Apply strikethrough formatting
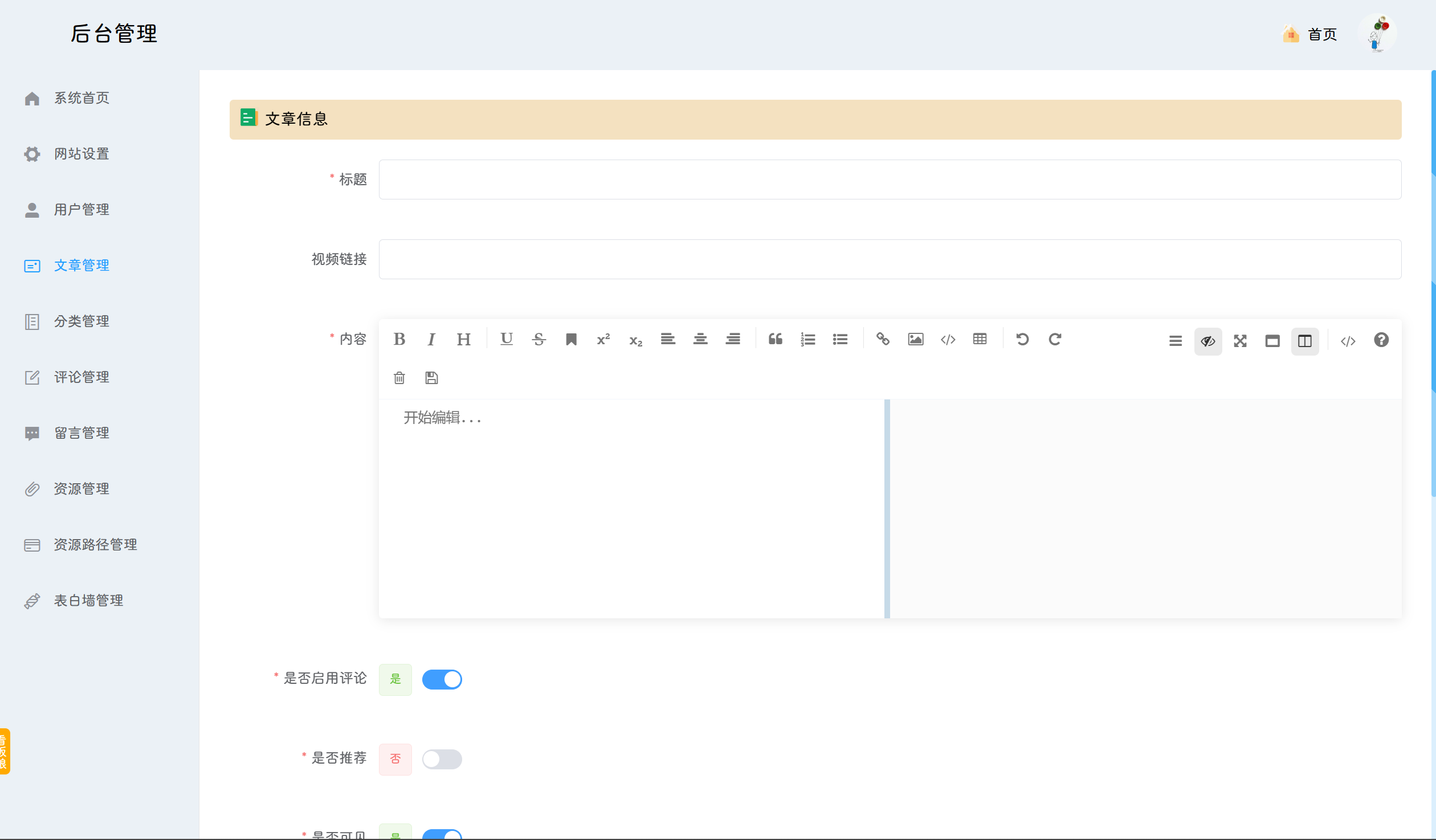1436x840 pixels. coord(538,339)
